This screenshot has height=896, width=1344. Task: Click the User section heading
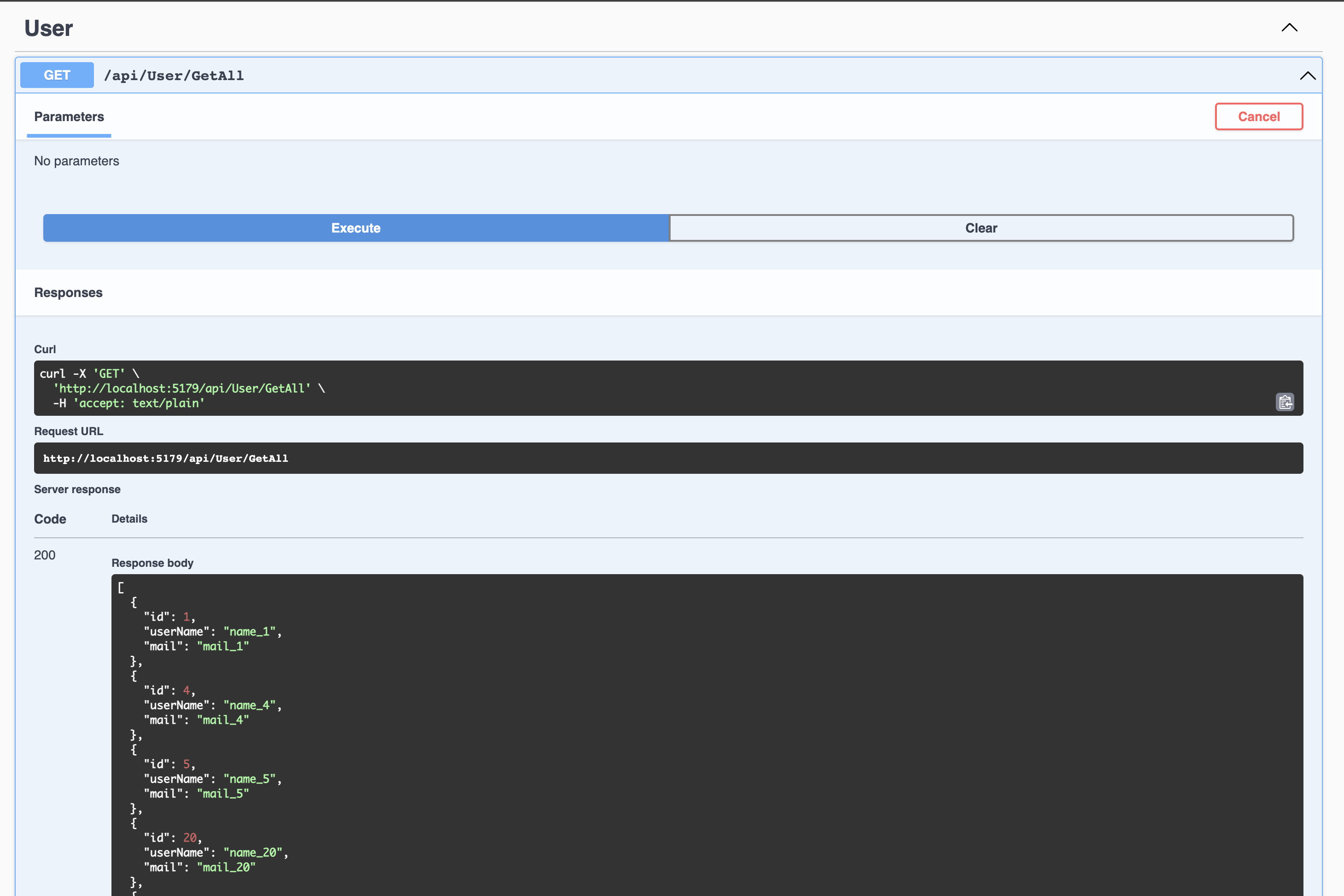coord(48,28)
